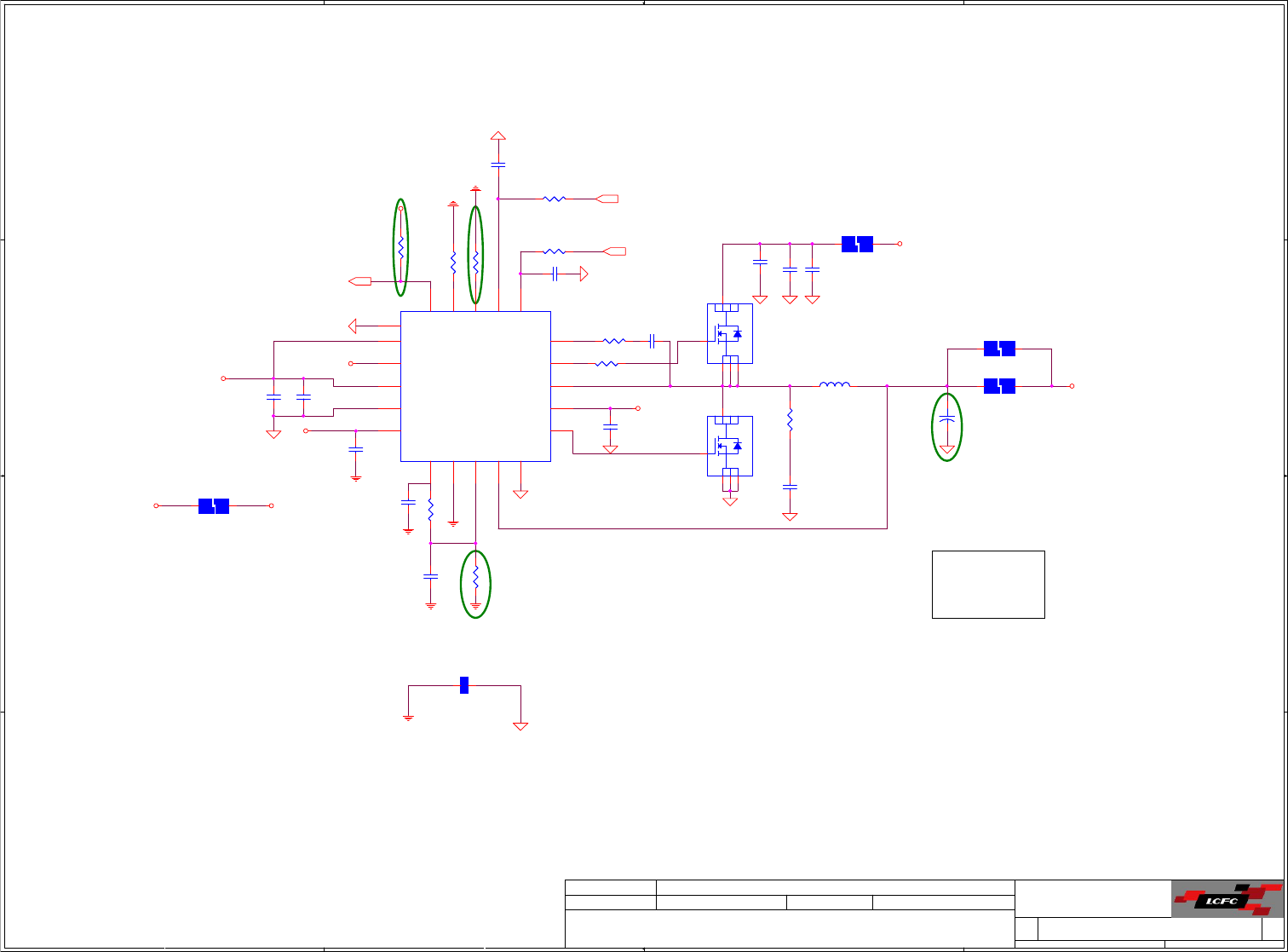The width and height of the screenshot is (1288, 952).
Task: Click the capacitor beneath the snubber resistor
Action: point(790,487)
